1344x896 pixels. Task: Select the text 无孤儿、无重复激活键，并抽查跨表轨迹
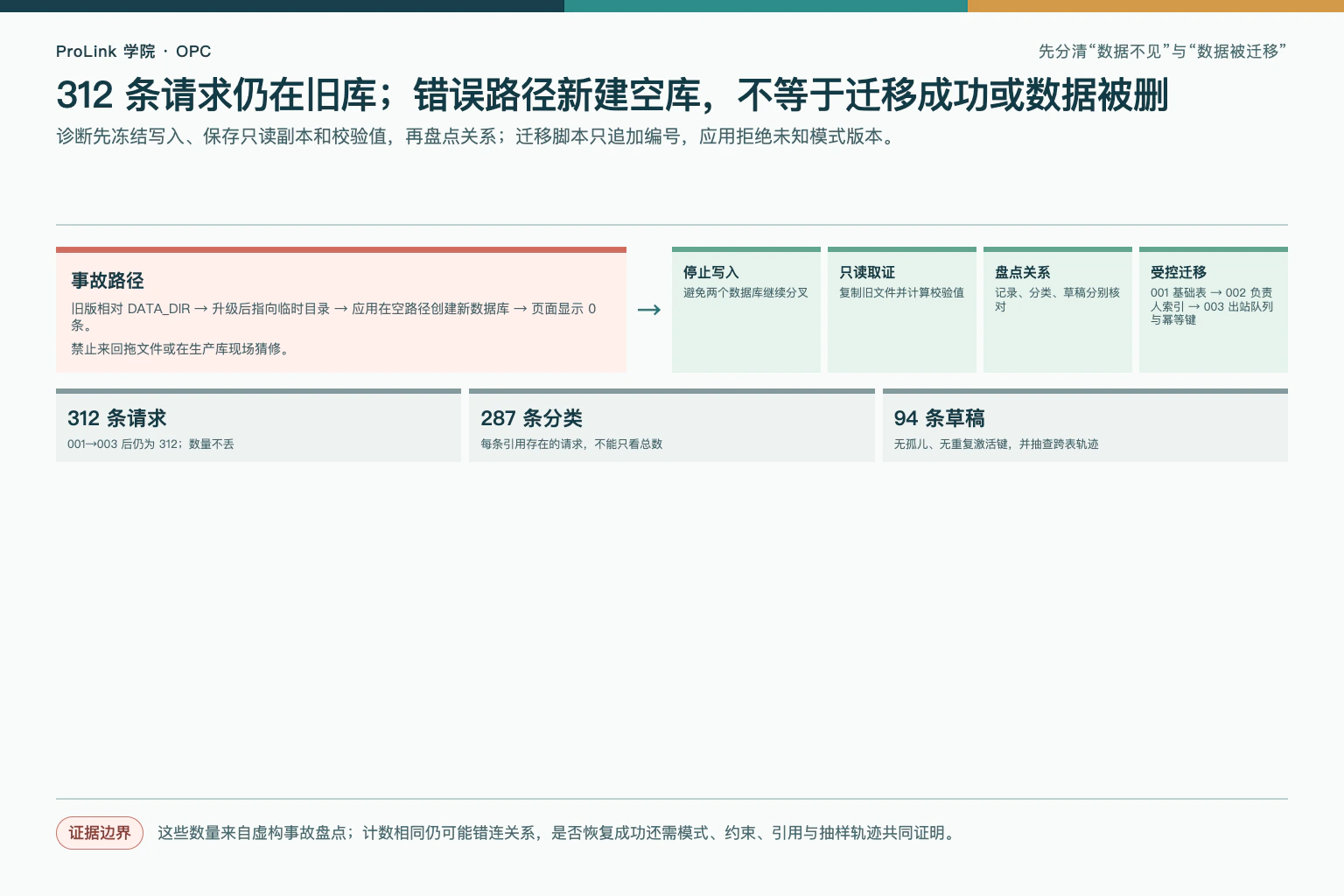996,444
